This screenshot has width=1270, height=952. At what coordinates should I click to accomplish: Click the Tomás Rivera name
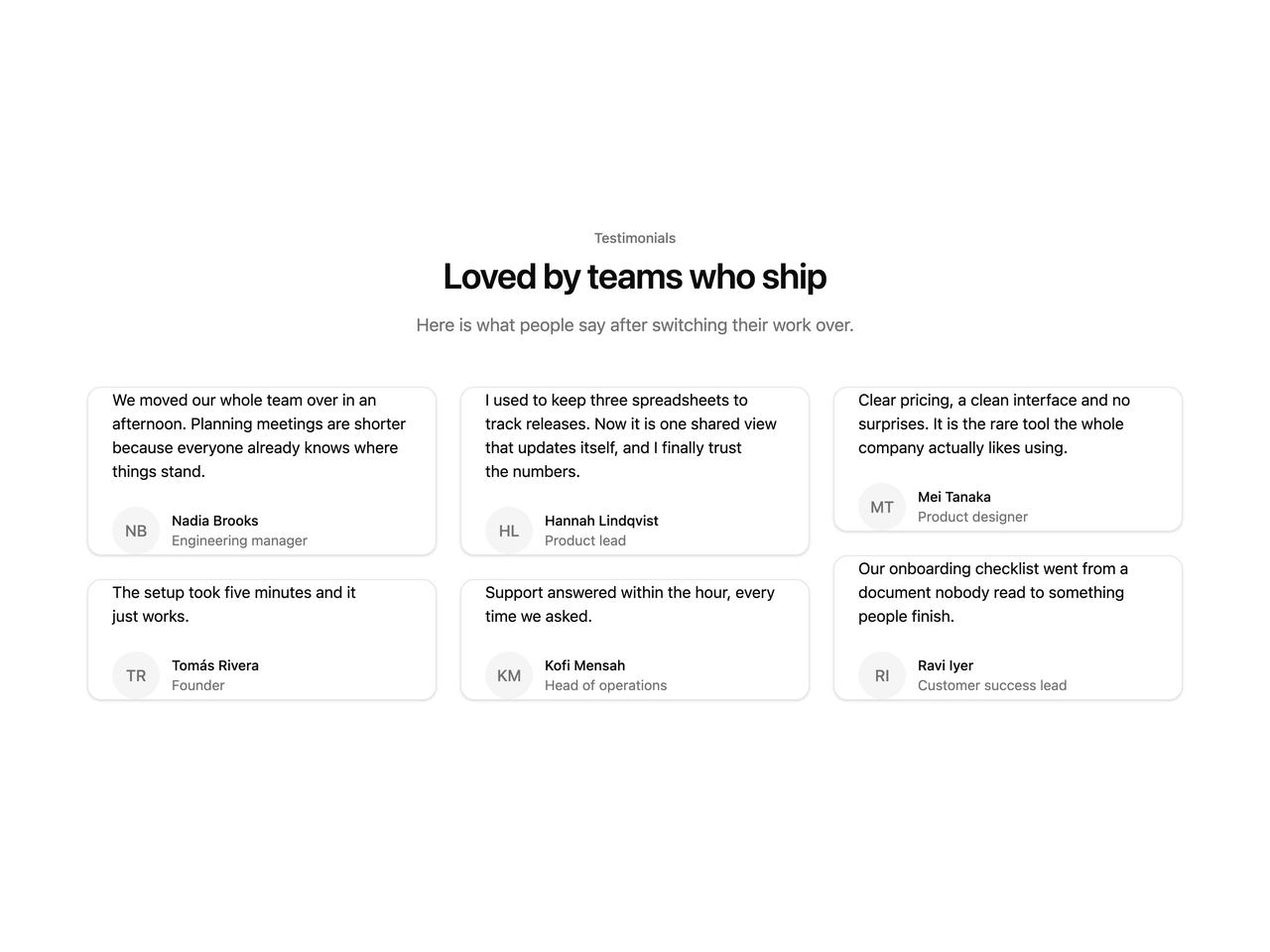215,665
